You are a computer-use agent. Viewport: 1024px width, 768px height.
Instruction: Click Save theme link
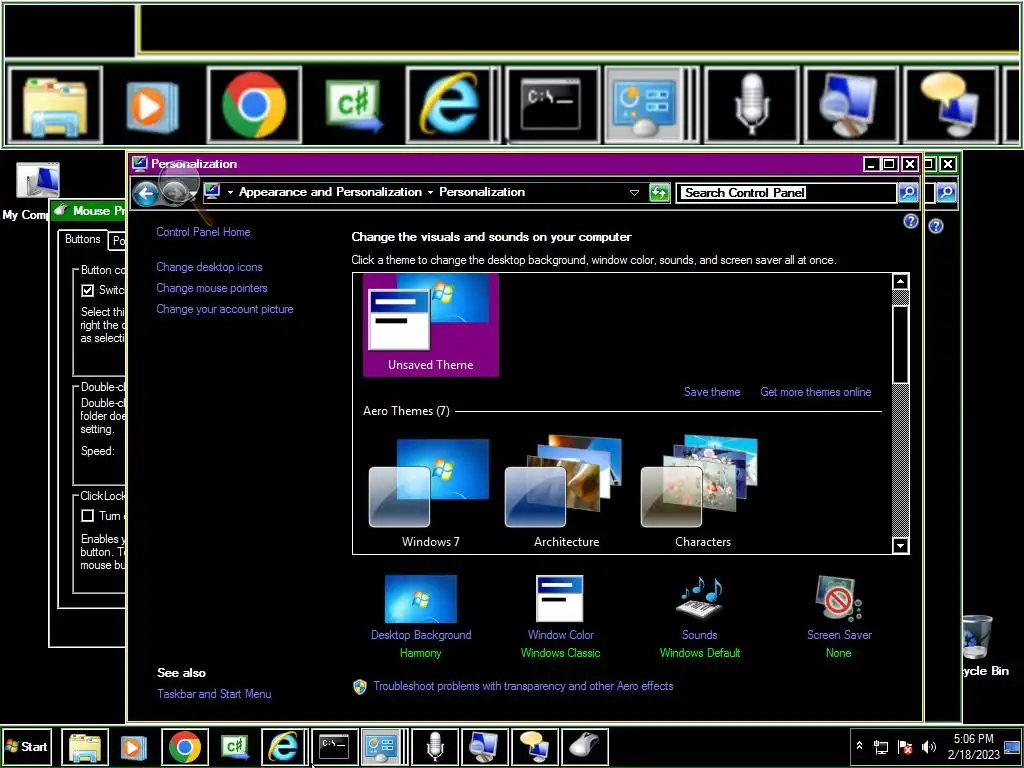pyautogui.click(x=712, y=392)
